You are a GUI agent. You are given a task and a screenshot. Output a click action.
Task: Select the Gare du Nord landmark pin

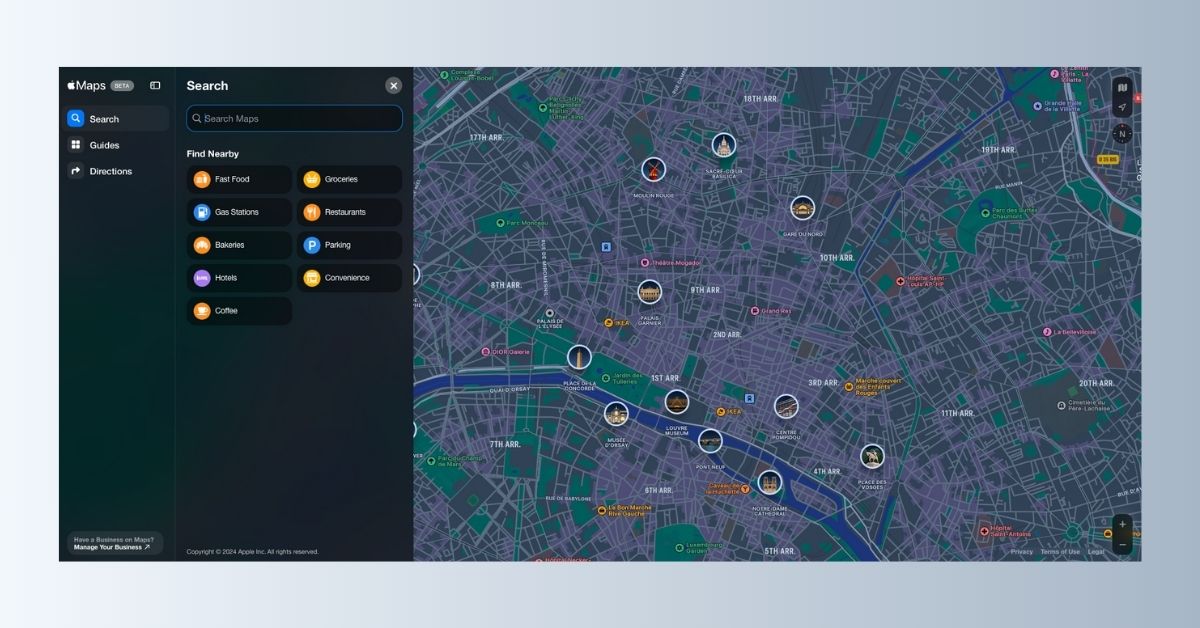click(802, 208)
